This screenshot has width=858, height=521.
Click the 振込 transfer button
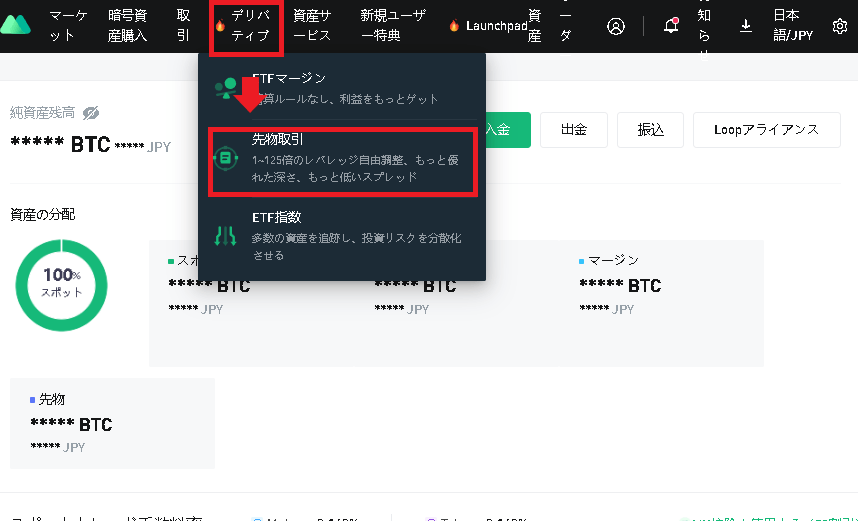click(651, 130)
